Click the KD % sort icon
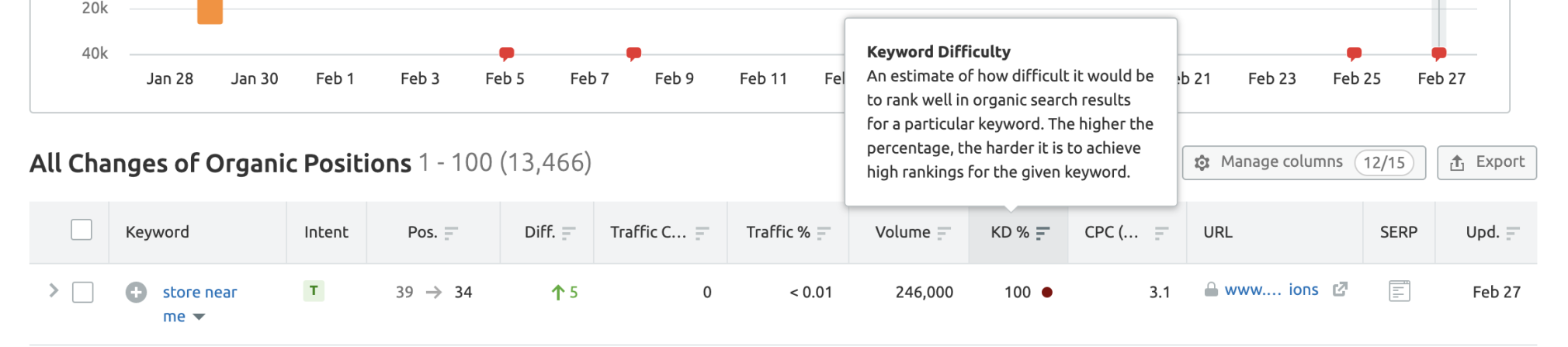 [x=1042, y=233]
